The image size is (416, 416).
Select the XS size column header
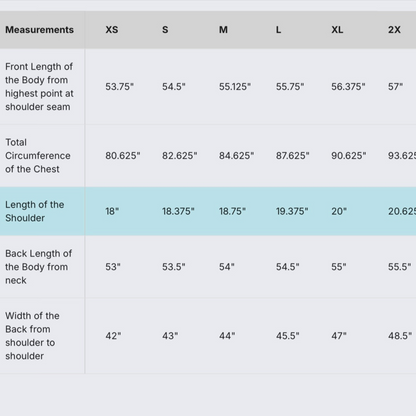(x=112, y=30)
